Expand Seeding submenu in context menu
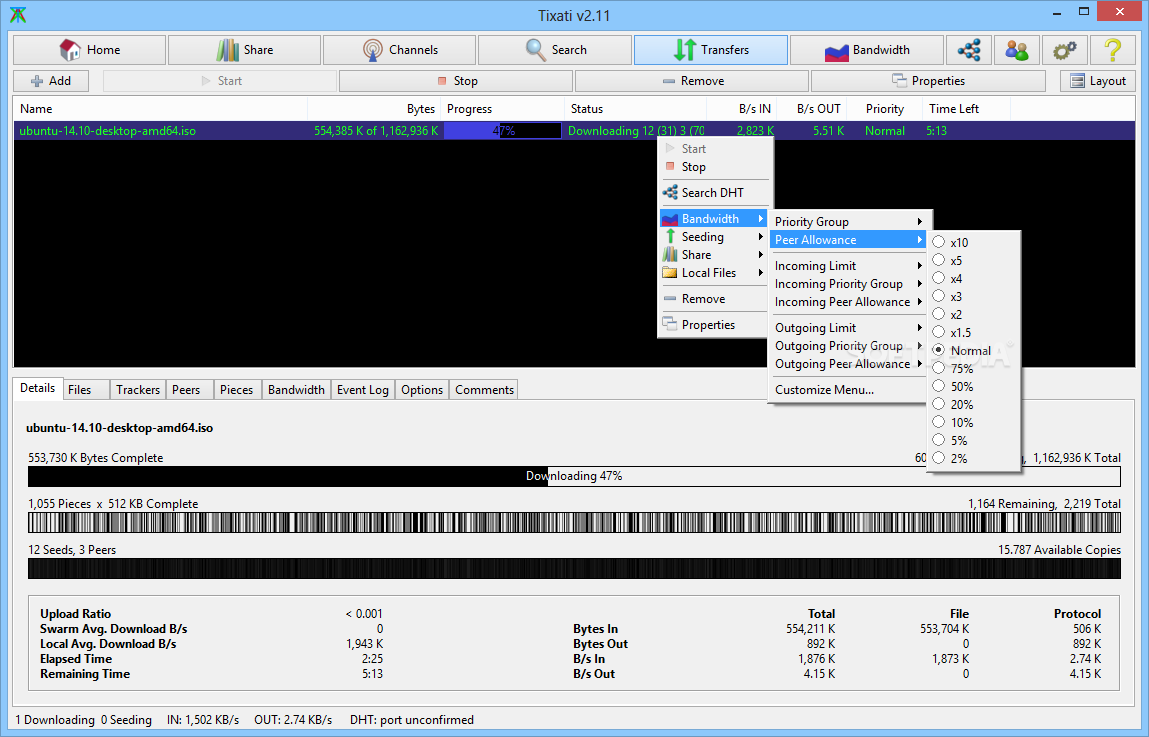The height and width of the screenshot is (737, 1149). pyautogui.click(x=713, y=237)
